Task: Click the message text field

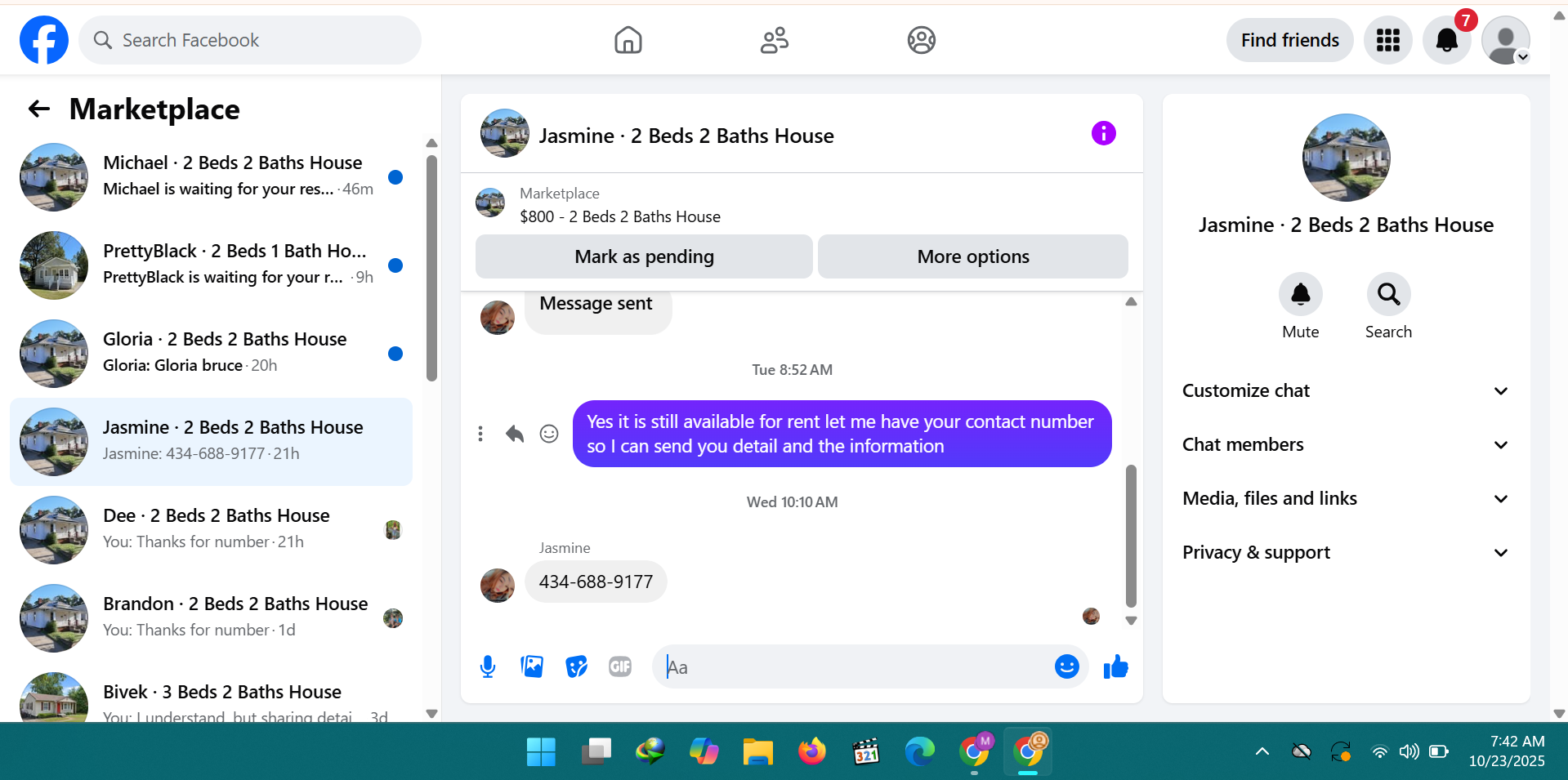Action: 854,667
